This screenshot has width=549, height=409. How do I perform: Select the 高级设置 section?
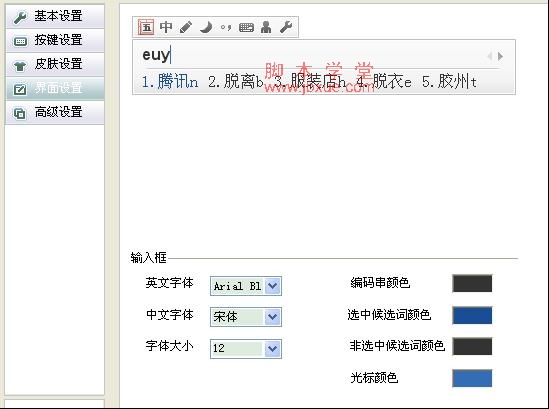coord(55,112)
